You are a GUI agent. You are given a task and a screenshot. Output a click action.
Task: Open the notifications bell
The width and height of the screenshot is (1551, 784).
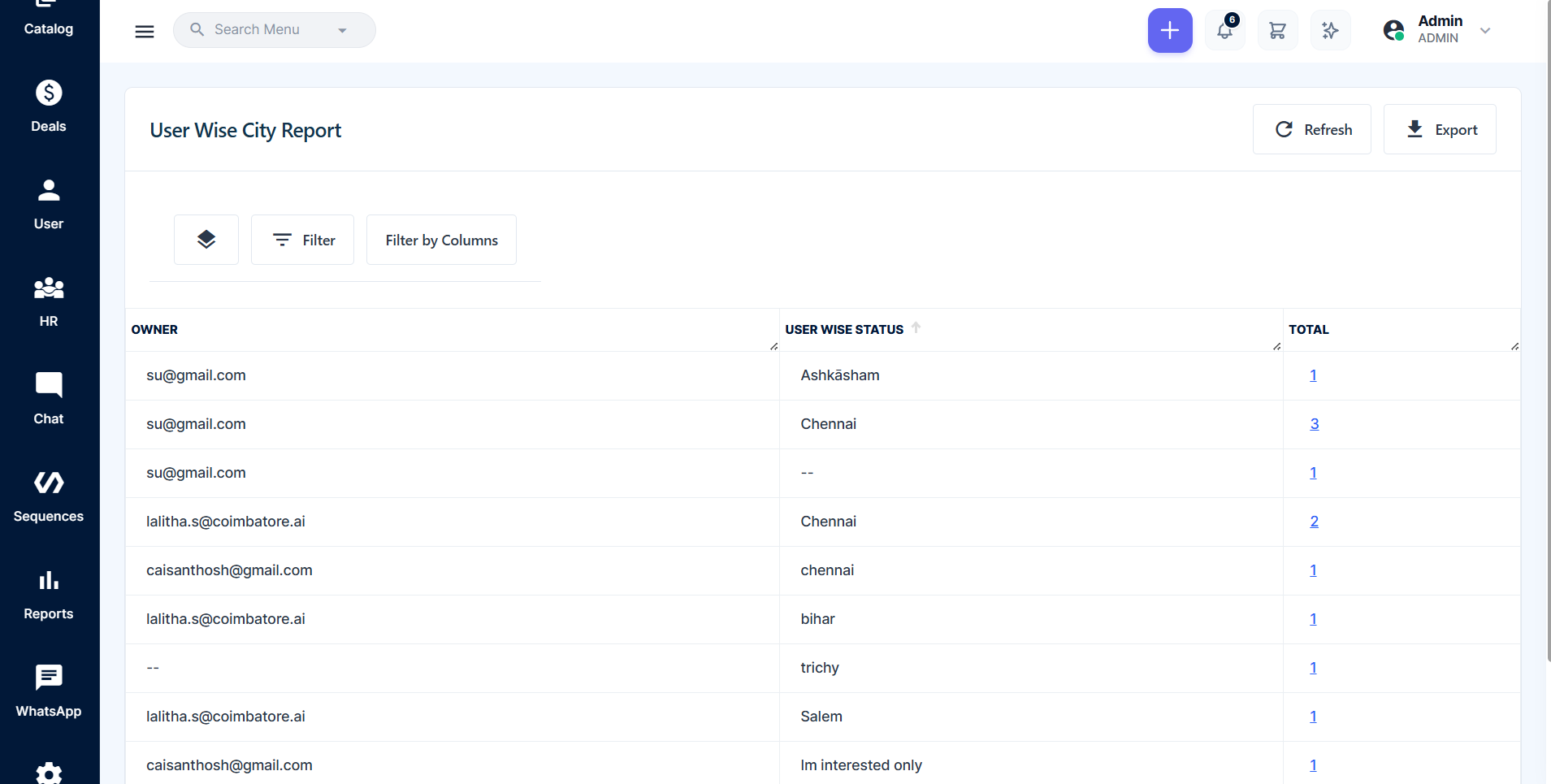1224,31
